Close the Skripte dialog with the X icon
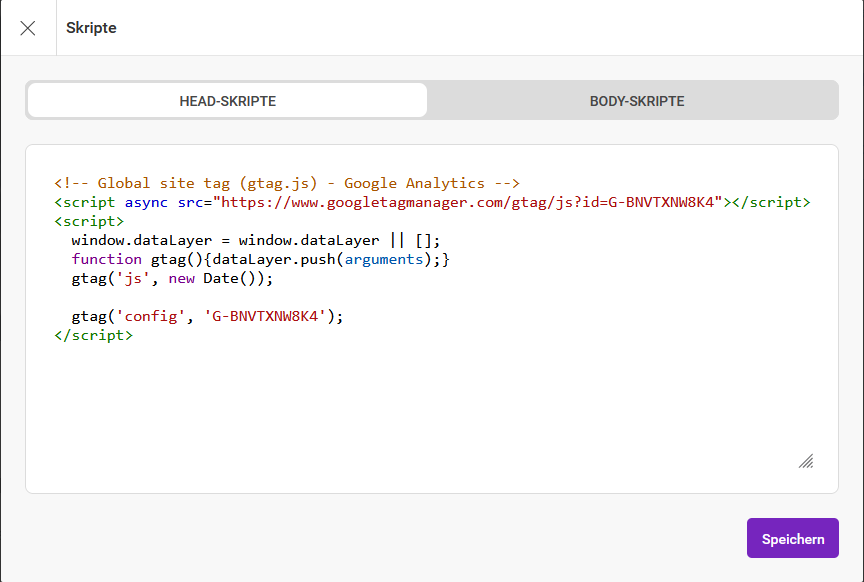The width and height of the screenshot is (864, 582). pos(28,28)
